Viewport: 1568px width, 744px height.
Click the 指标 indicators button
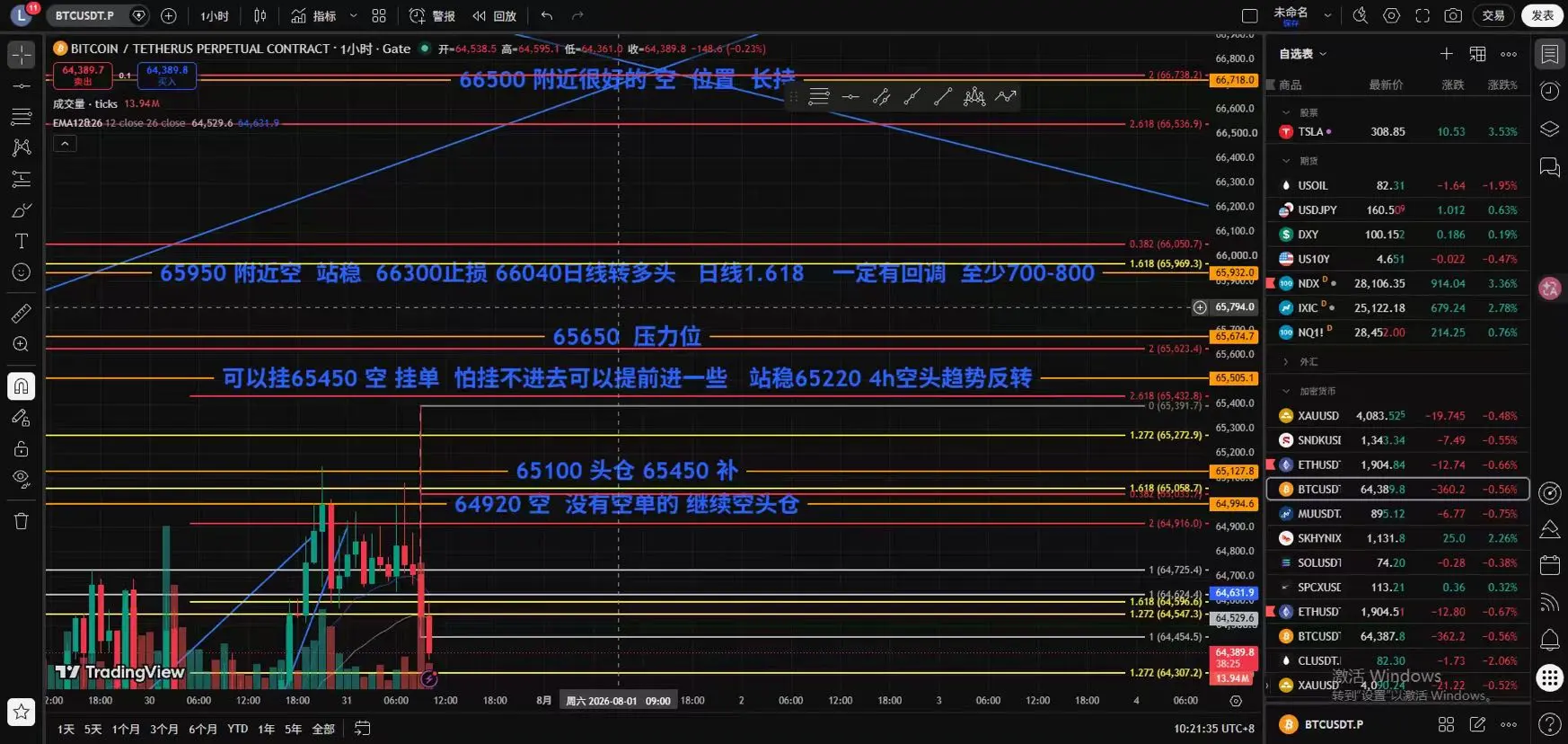(x=313, y=15)
